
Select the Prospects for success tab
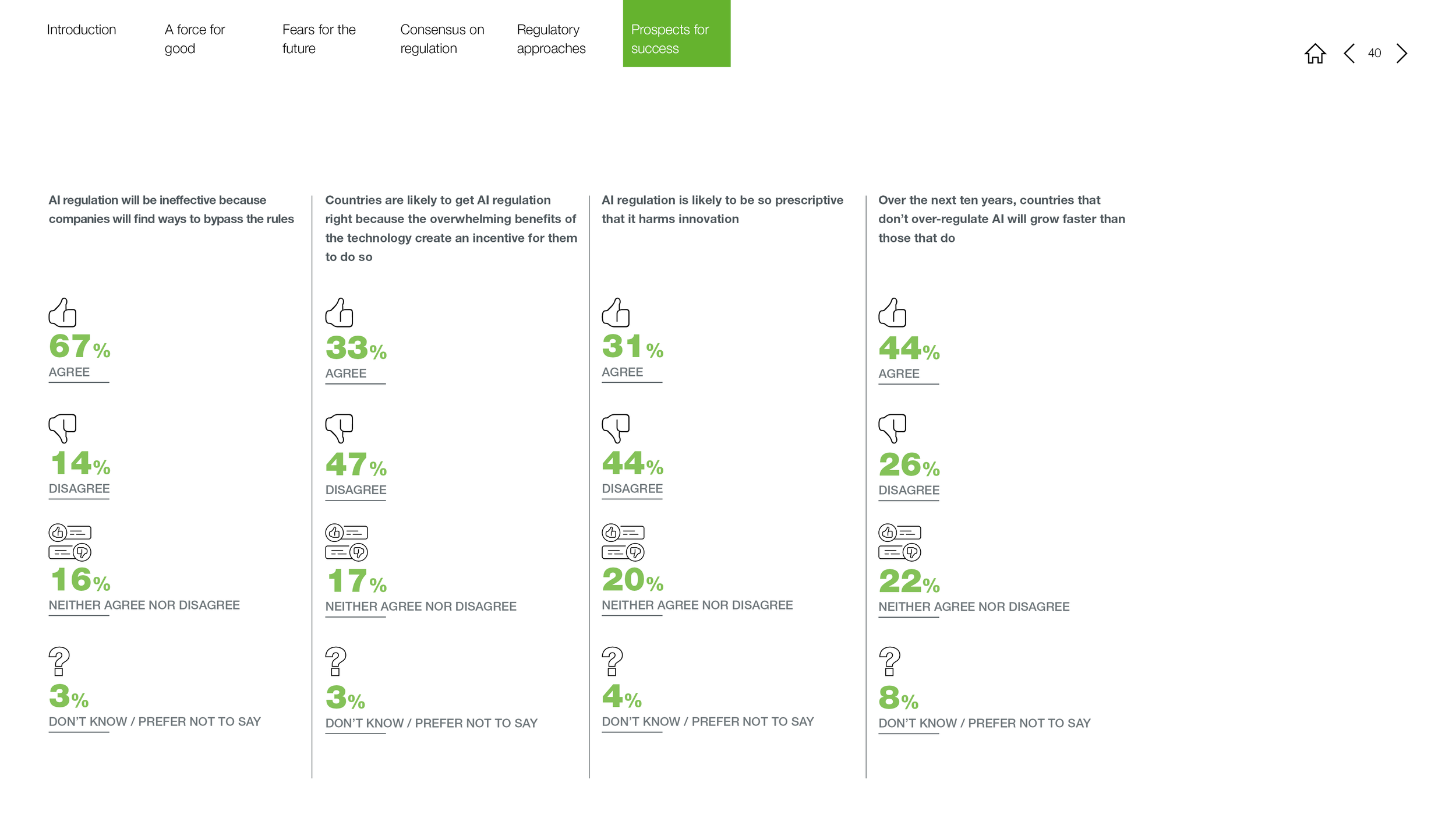676,33
